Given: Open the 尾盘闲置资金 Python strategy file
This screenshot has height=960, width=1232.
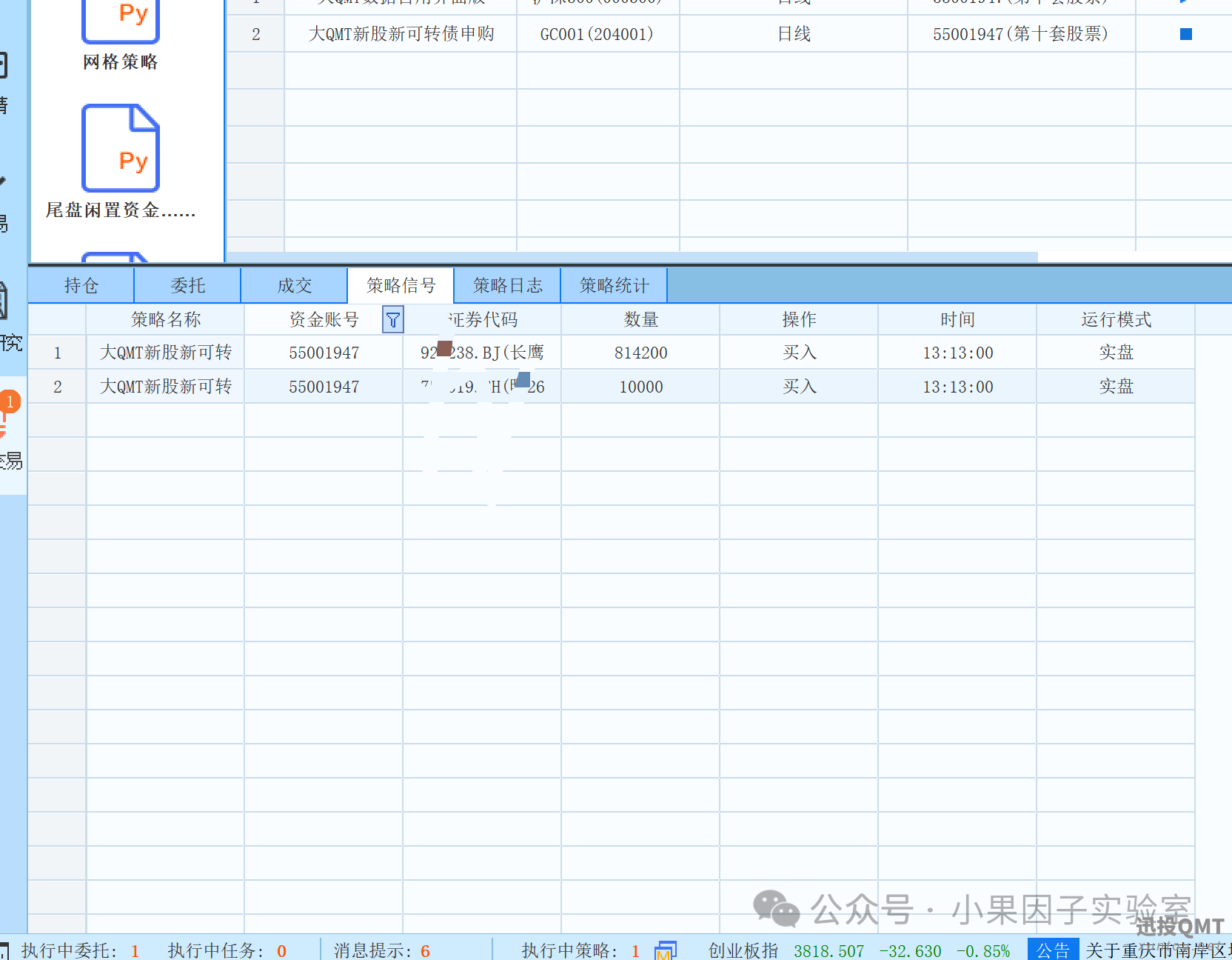Looking at the screenshot, I should coord(121,161).
